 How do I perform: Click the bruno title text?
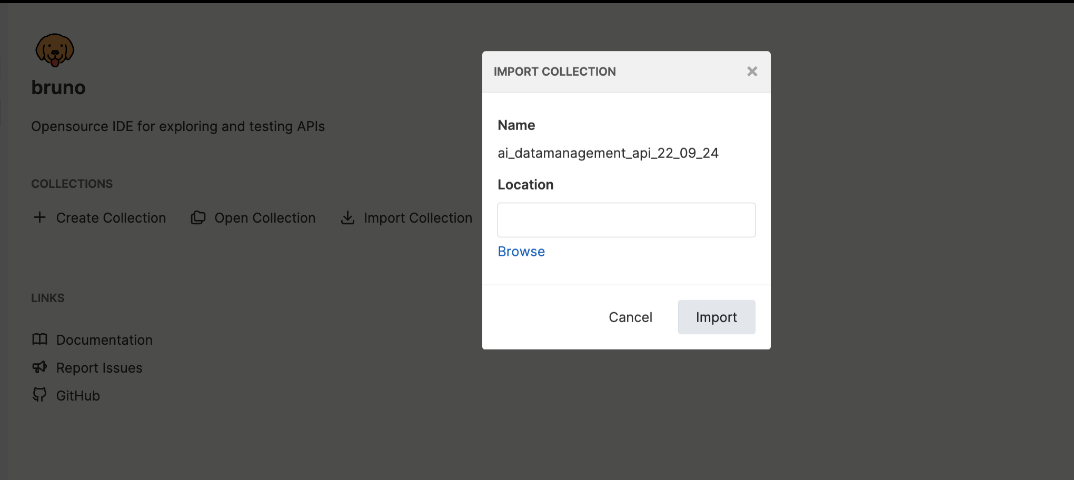[x=58, y=88]
